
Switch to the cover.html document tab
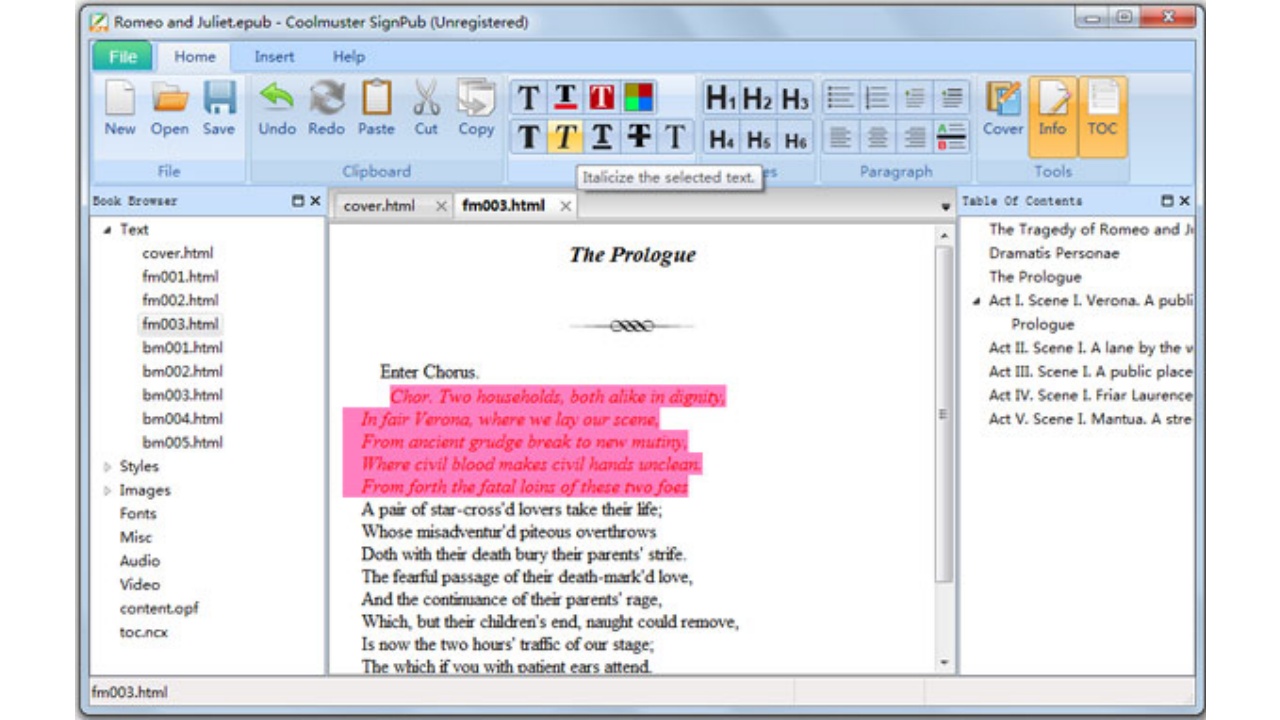click(x=379, y=206)
